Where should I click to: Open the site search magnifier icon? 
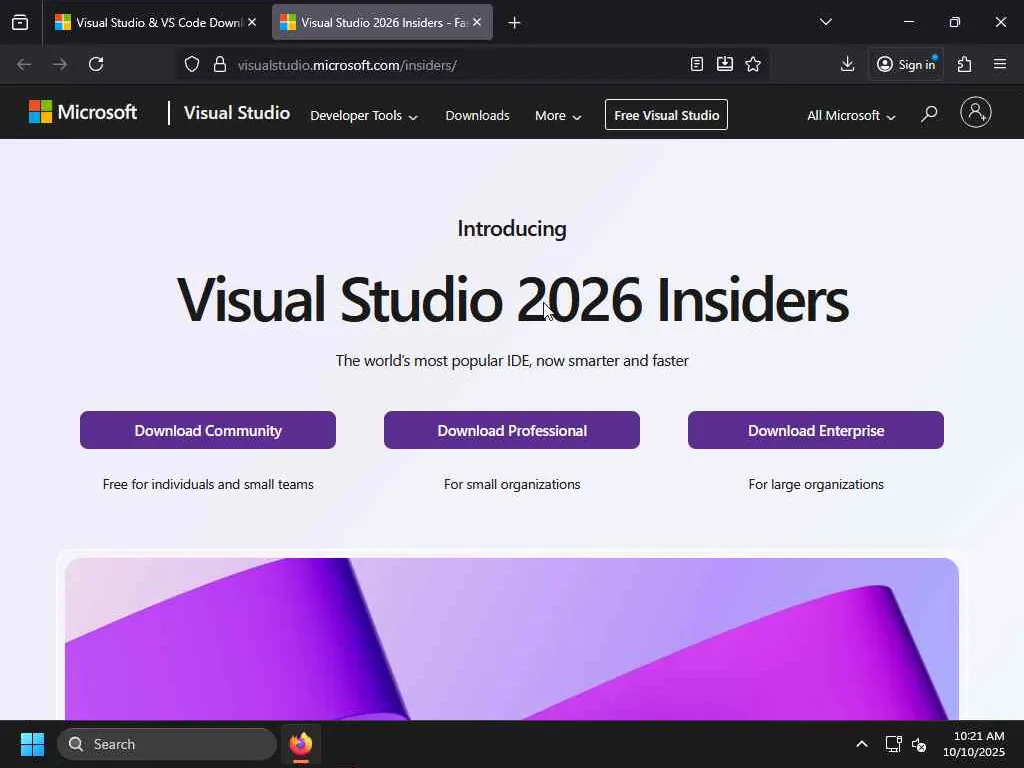(929, 114)
